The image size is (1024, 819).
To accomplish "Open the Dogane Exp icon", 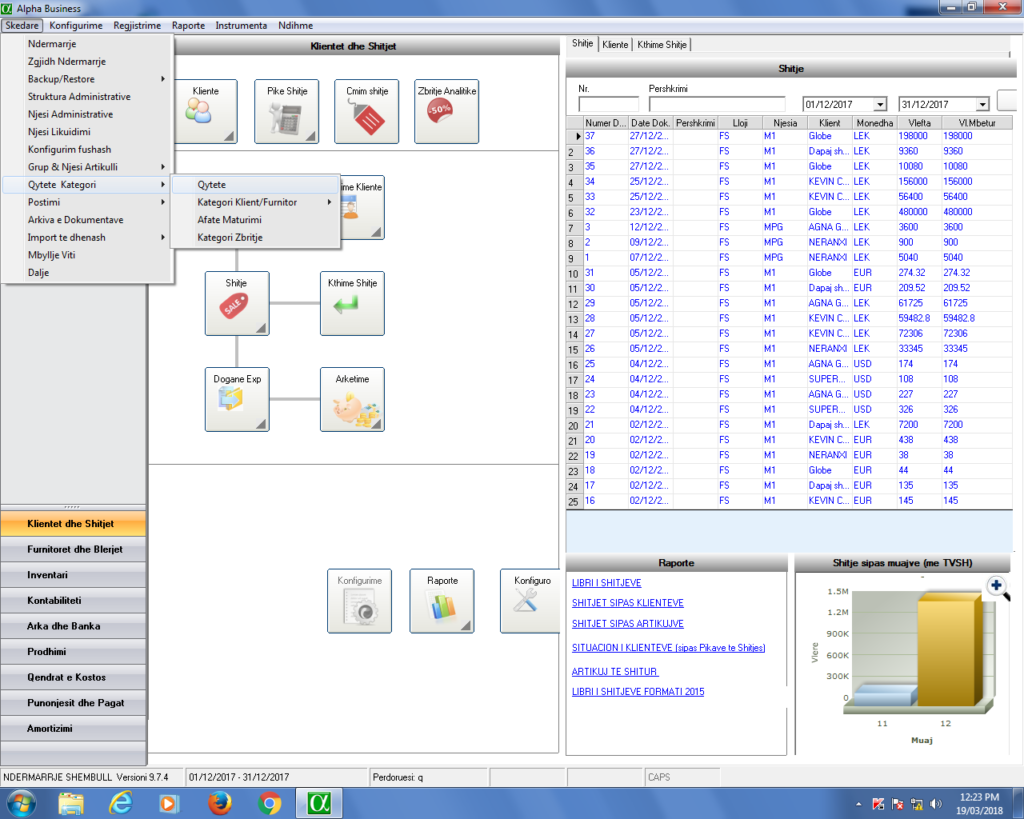I will (x=237, y=399).
